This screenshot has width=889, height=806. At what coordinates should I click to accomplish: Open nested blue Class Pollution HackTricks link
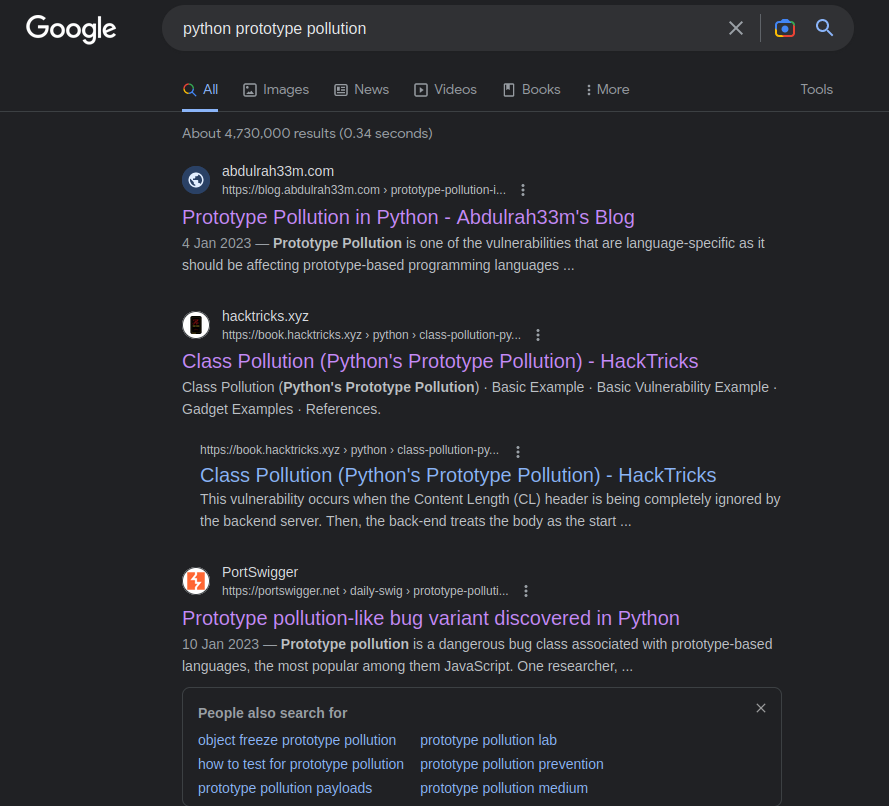(x=458, y=475)
